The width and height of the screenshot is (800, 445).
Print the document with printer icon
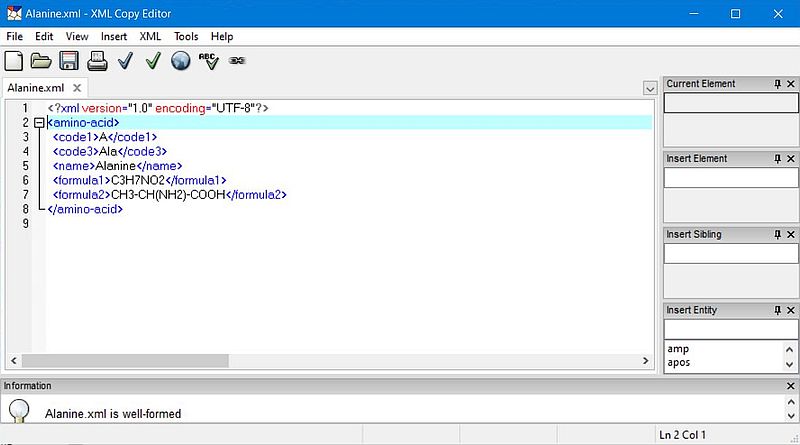[97, 61]
